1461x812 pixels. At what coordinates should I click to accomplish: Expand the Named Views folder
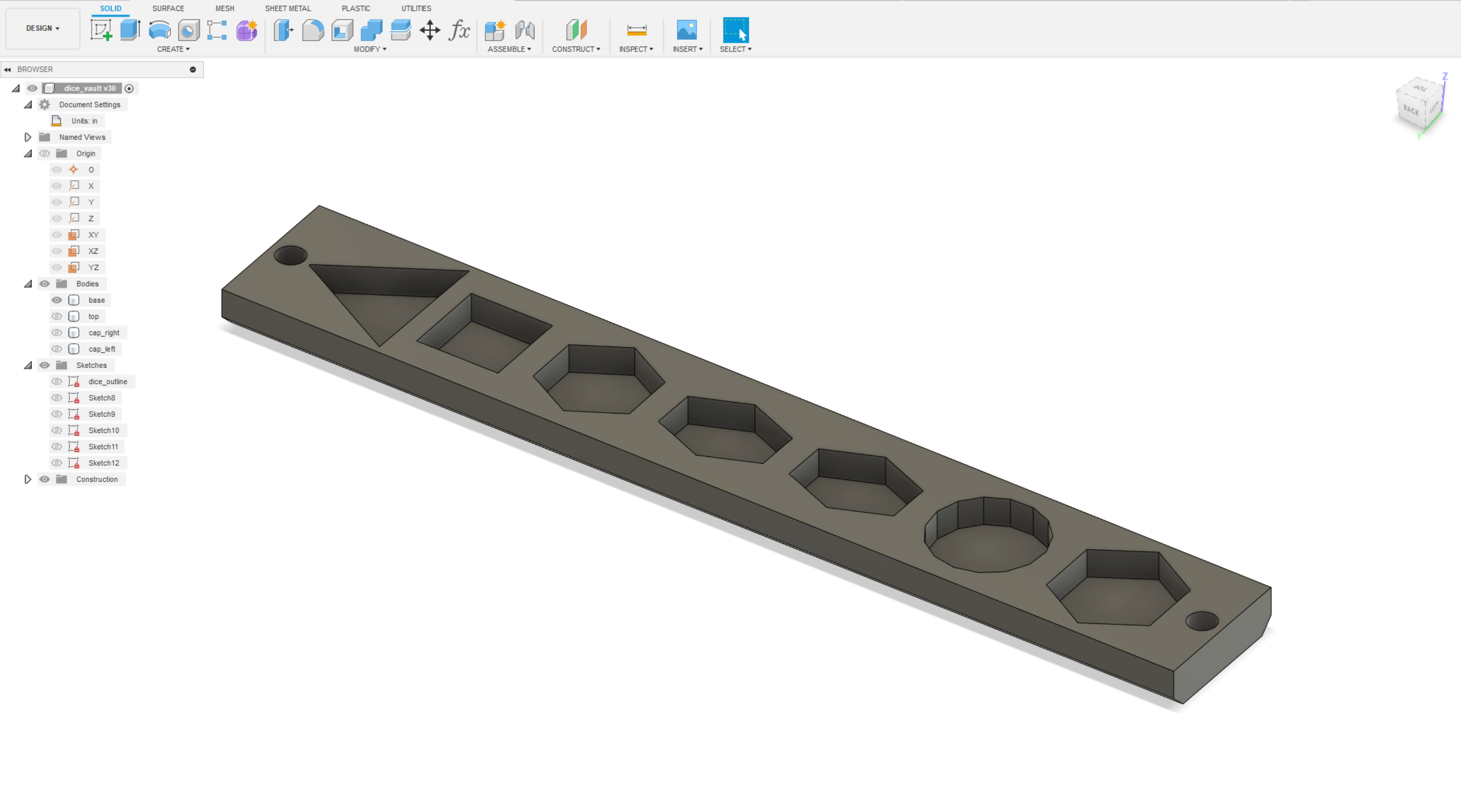[x=28, y=137]
